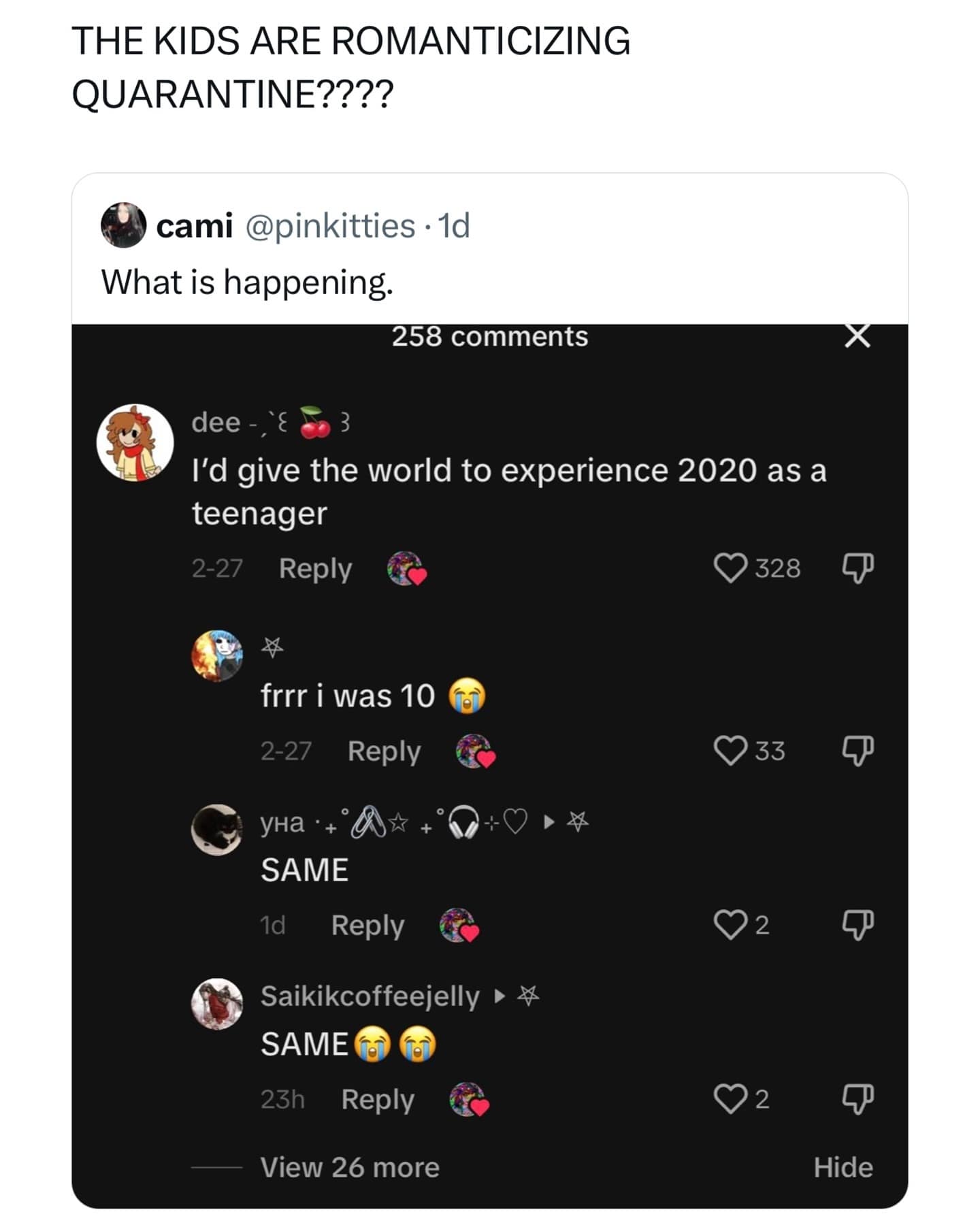The image size is (980, 1225).
Task: Reply to 'frrr i was 10' comment
Action: pos(384,751)
